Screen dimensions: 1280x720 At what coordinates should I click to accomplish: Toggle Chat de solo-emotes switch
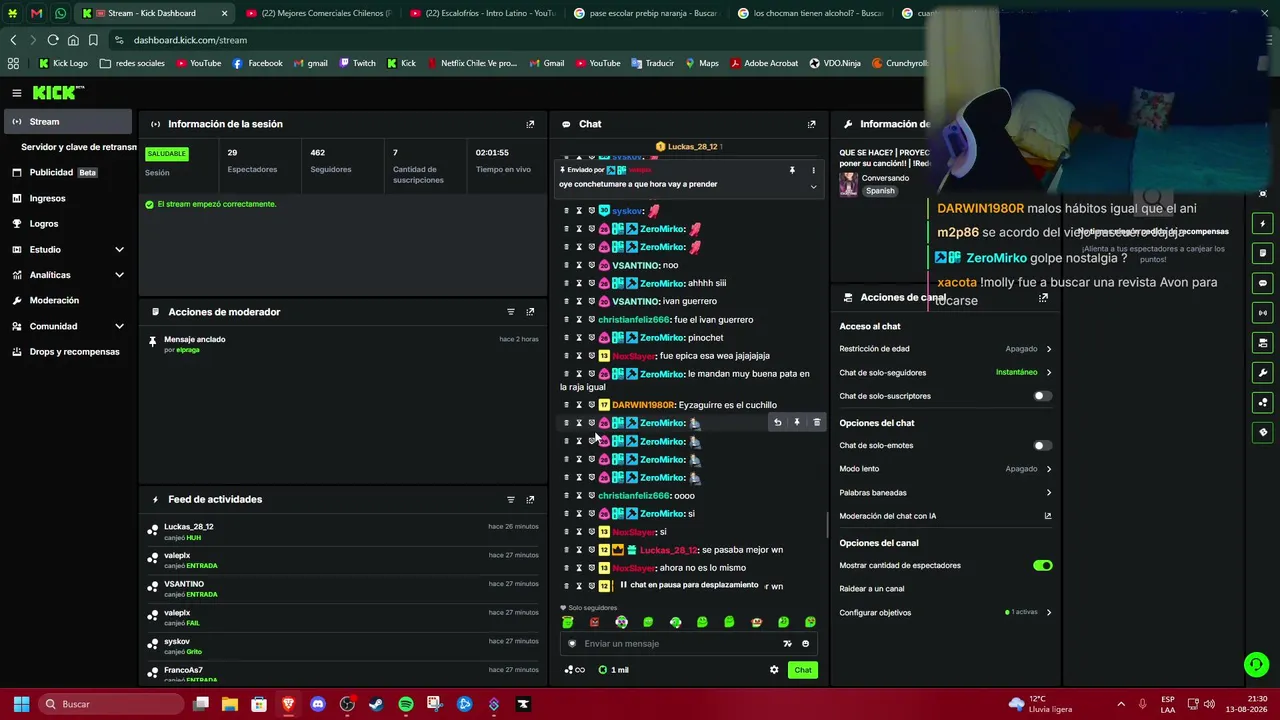[x=1042, y=446]
